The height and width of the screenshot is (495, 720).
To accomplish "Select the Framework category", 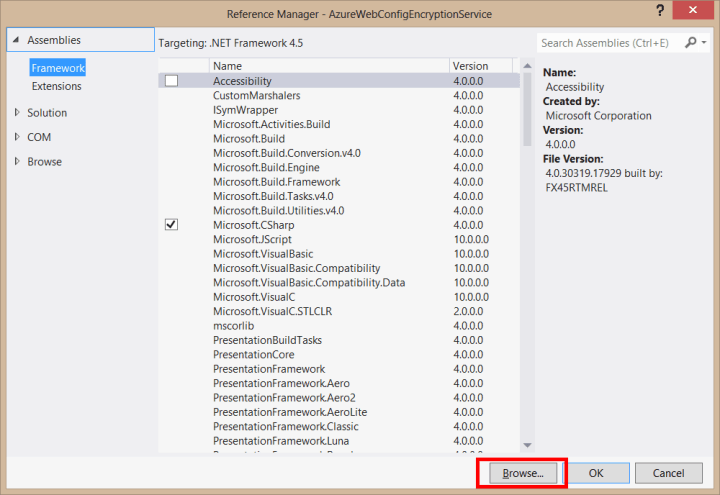I will point(57,68).
